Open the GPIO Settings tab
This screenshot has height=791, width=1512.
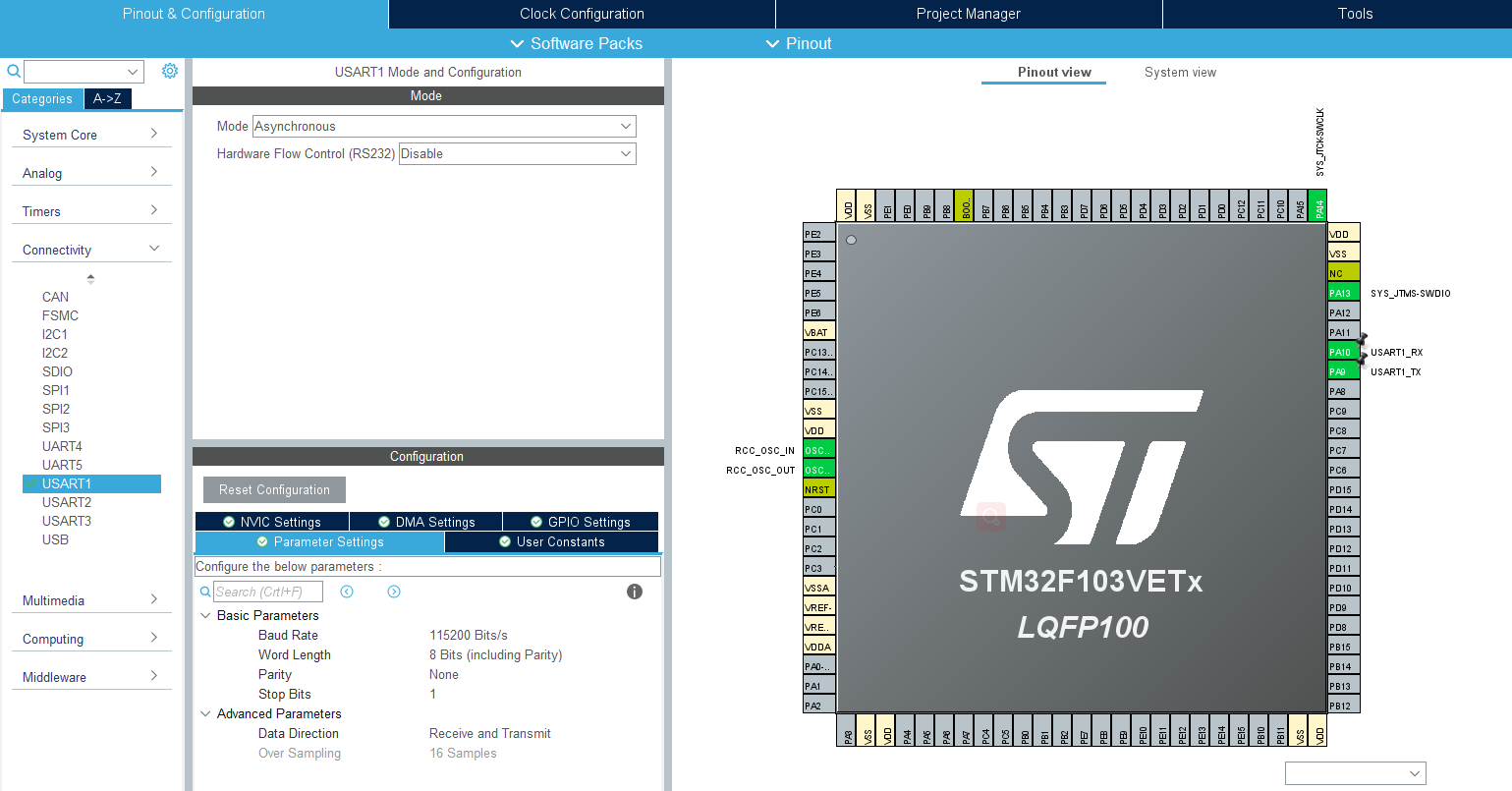581,522
